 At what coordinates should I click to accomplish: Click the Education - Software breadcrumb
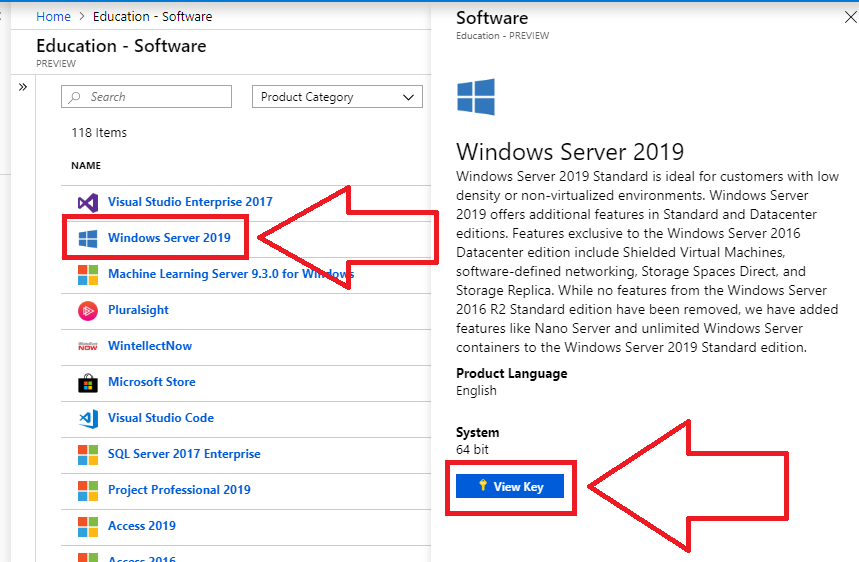pos(152,16)
